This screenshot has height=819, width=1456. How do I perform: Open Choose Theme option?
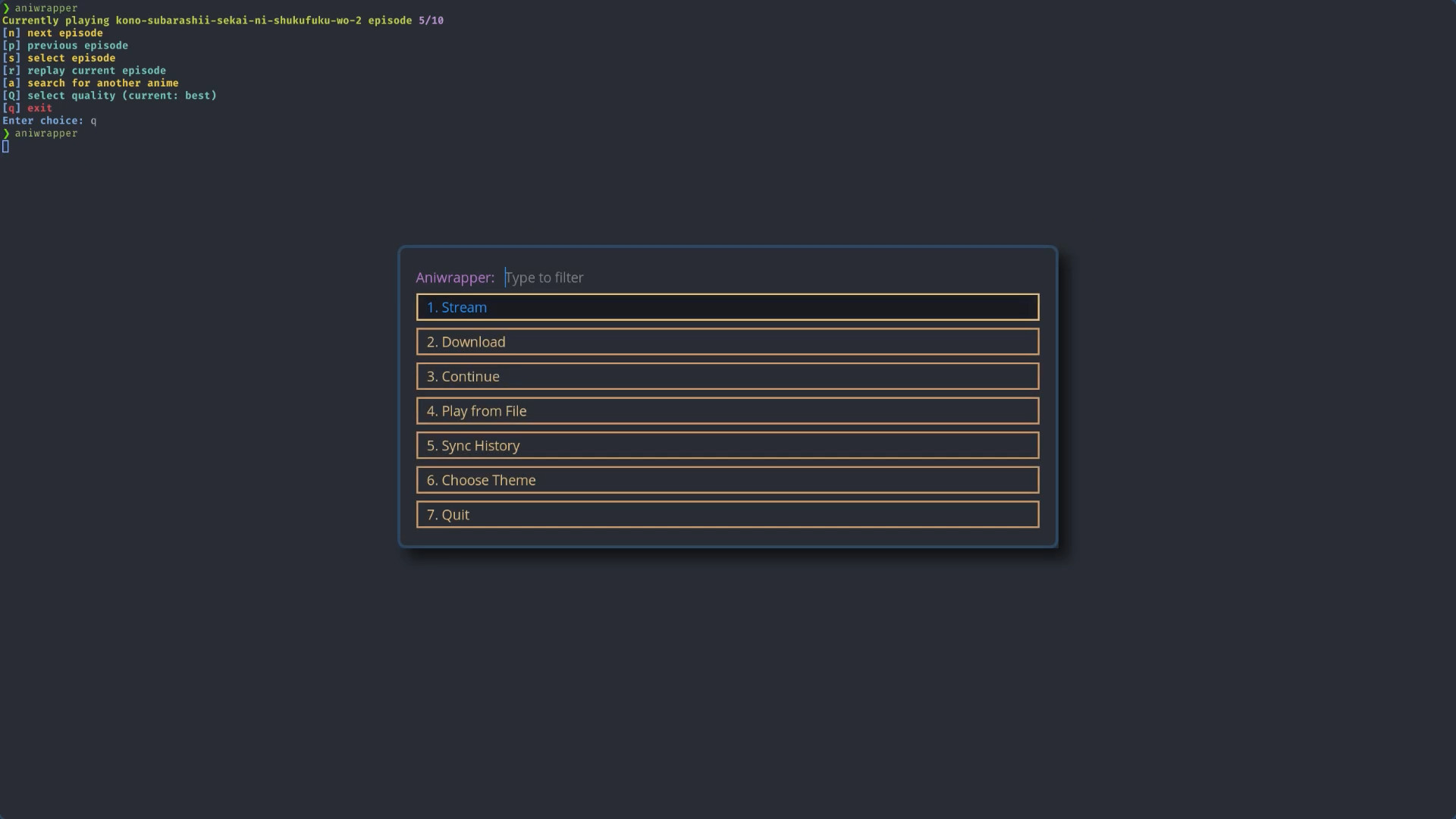[x=728, y=480]
